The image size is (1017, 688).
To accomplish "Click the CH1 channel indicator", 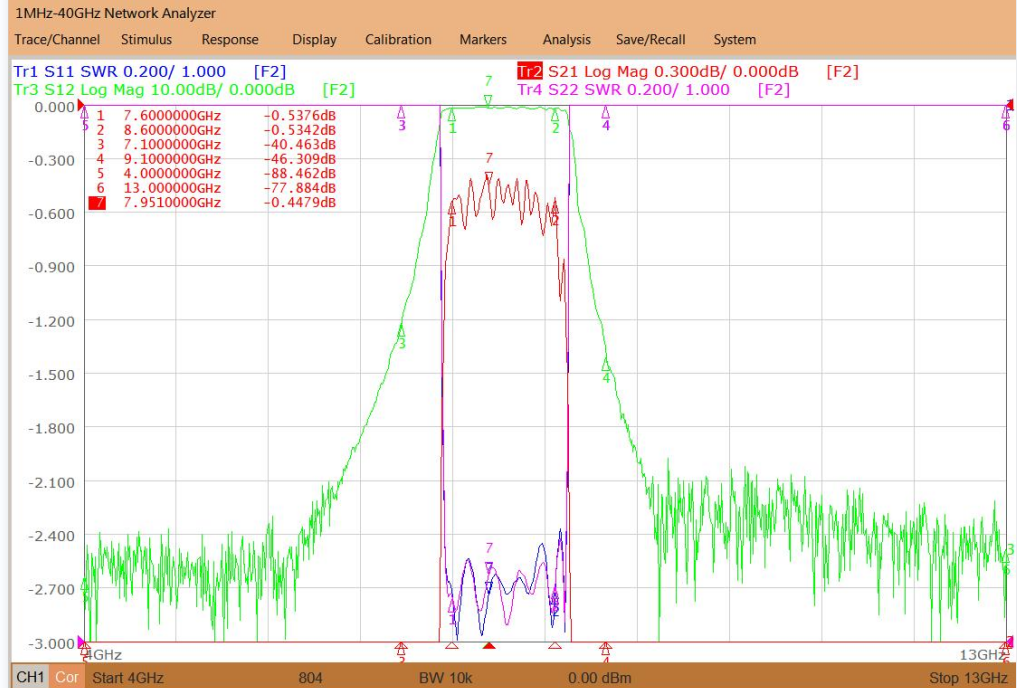I will (30, 678).
